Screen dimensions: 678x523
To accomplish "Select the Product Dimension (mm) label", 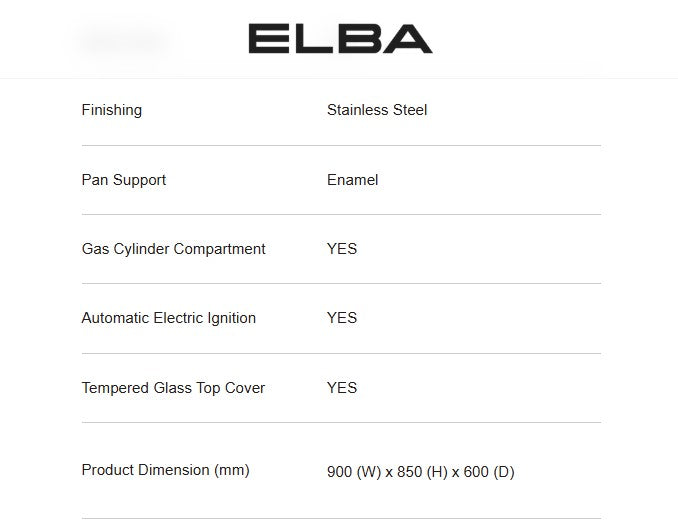I will 165,470.
